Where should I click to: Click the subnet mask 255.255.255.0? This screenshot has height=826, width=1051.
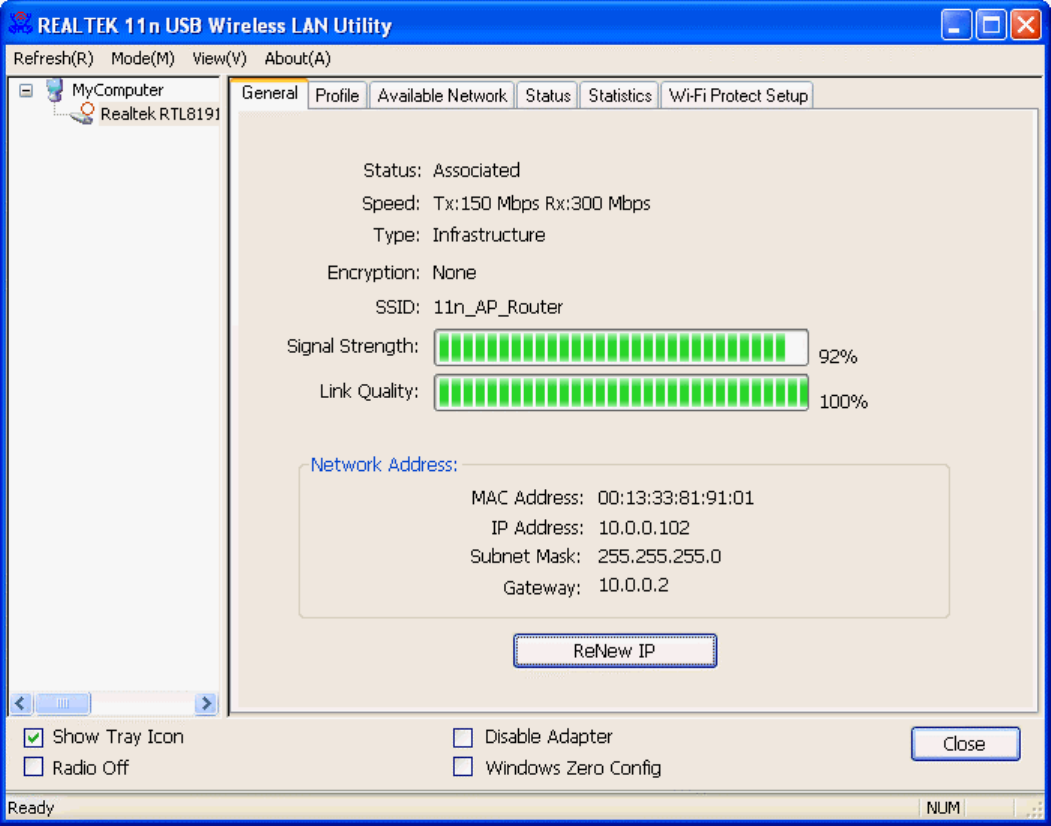pos(660,556)
